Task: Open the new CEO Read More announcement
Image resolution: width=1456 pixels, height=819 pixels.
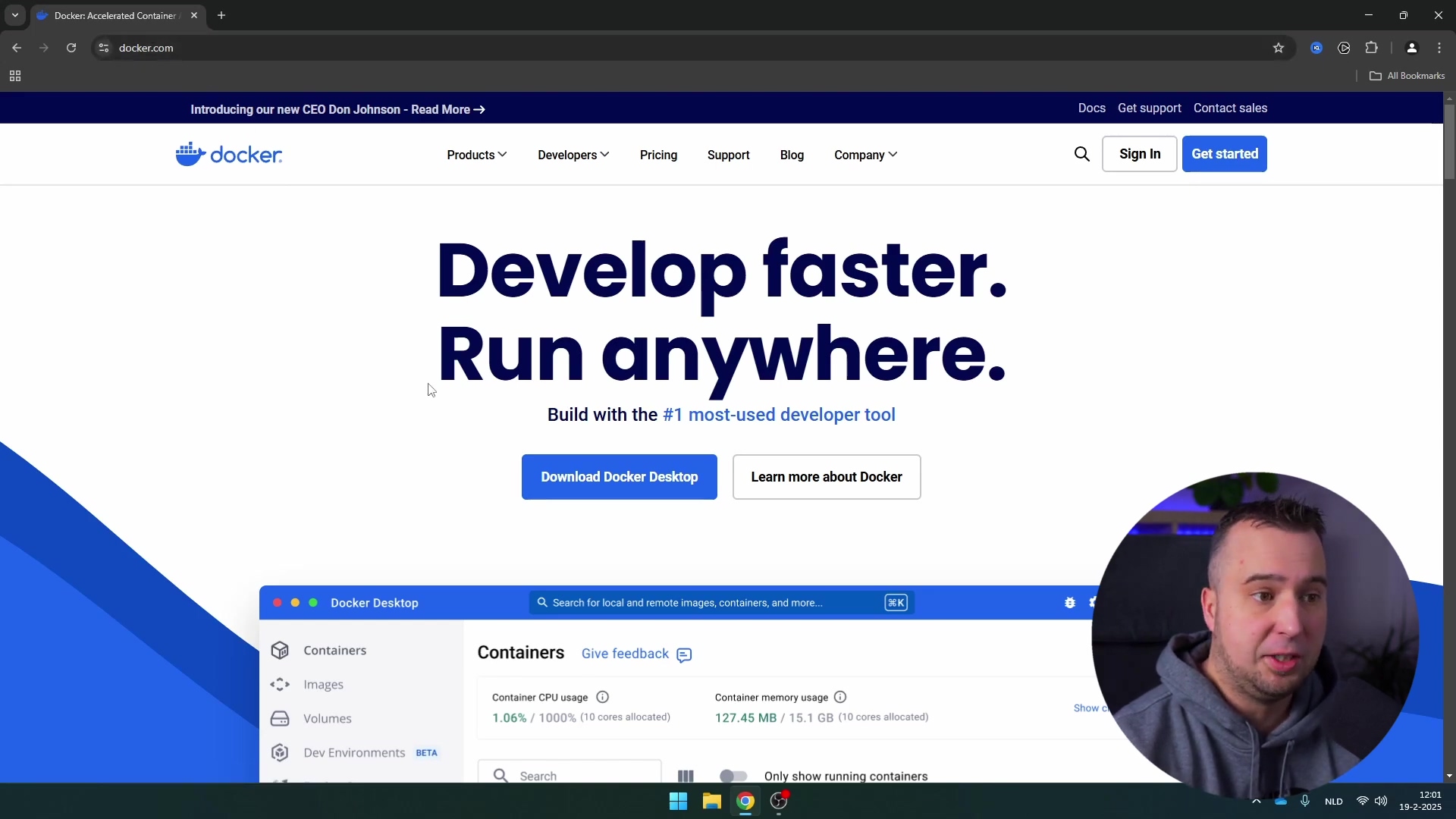Action: [337, 109]
